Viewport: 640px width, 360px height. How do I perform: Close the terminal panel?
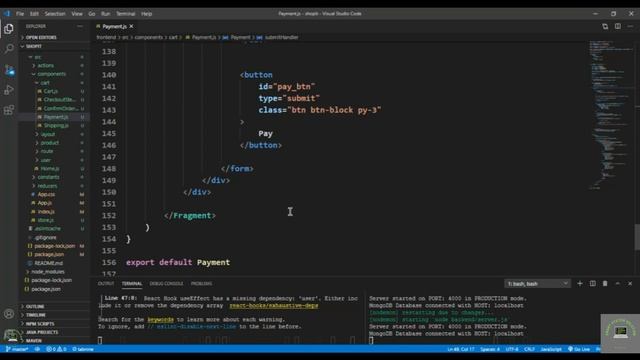(630, 283)
